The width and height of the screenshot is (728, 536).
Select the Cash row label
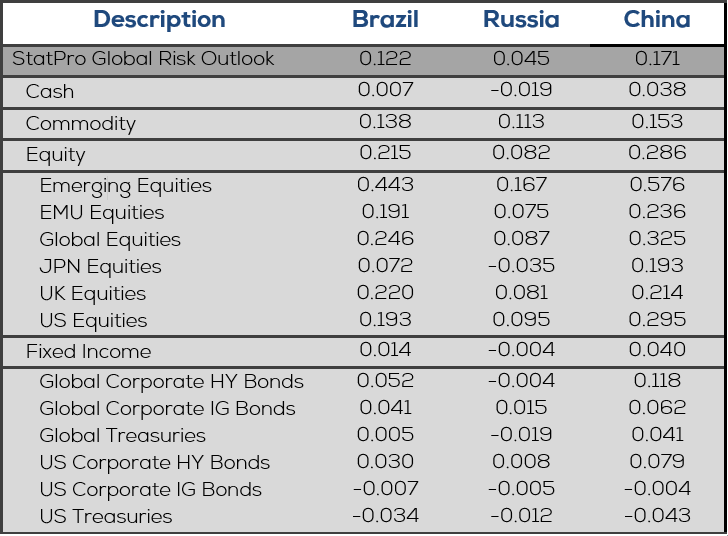click(50, 92)
